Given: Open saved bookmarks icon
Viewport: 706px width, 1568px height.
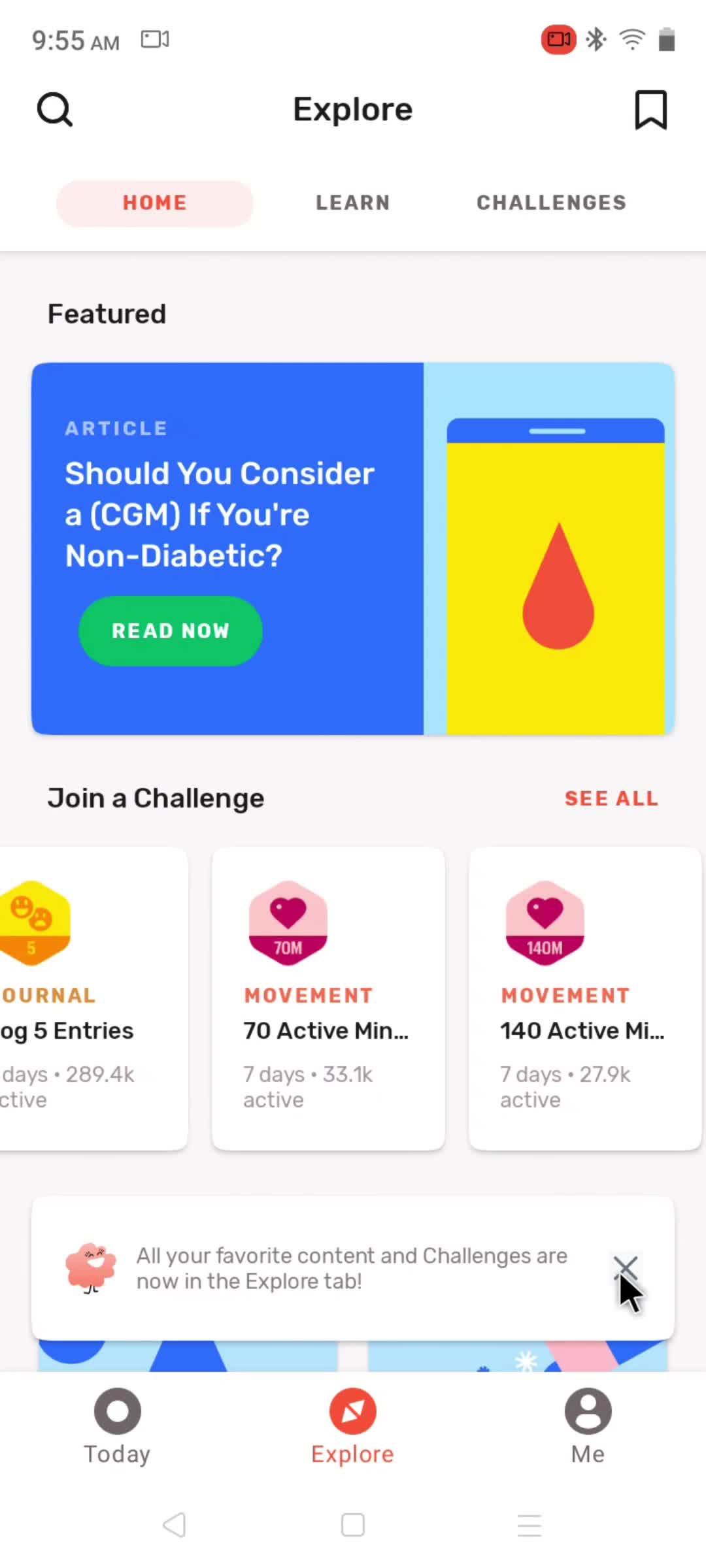Looking at the screenshot, I should (650, 110).
